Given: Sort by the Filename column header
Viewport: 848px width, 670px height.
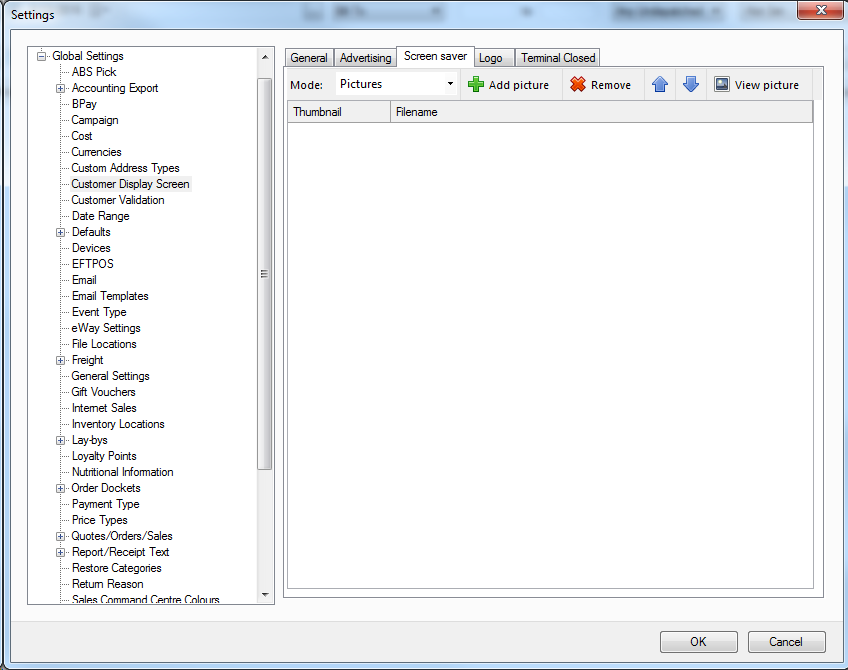Looking at the screenshot, I should tap(600, 112).
